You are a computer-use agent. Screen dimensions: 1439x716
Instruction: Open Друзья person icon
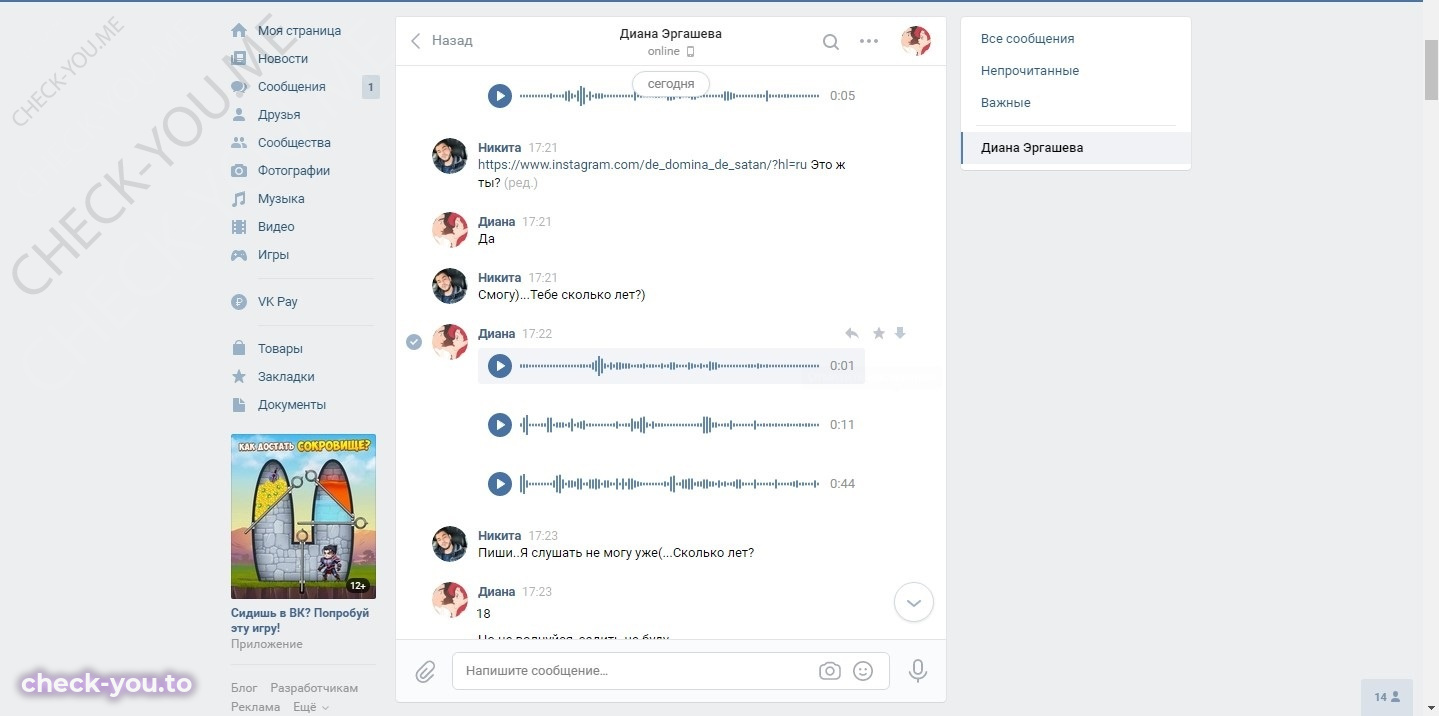(239, 115)
